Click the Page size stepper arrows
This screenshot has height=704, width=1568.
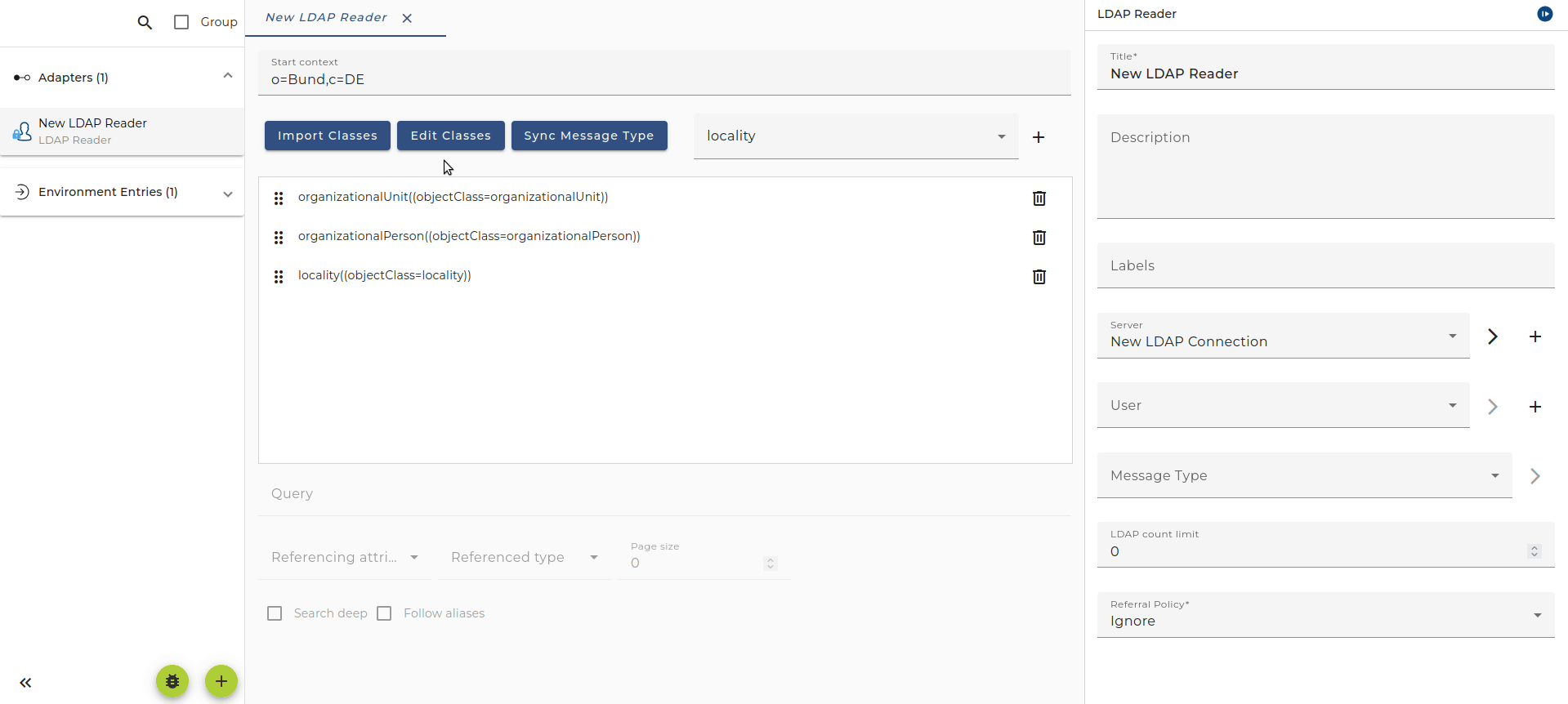pos(770,564)
